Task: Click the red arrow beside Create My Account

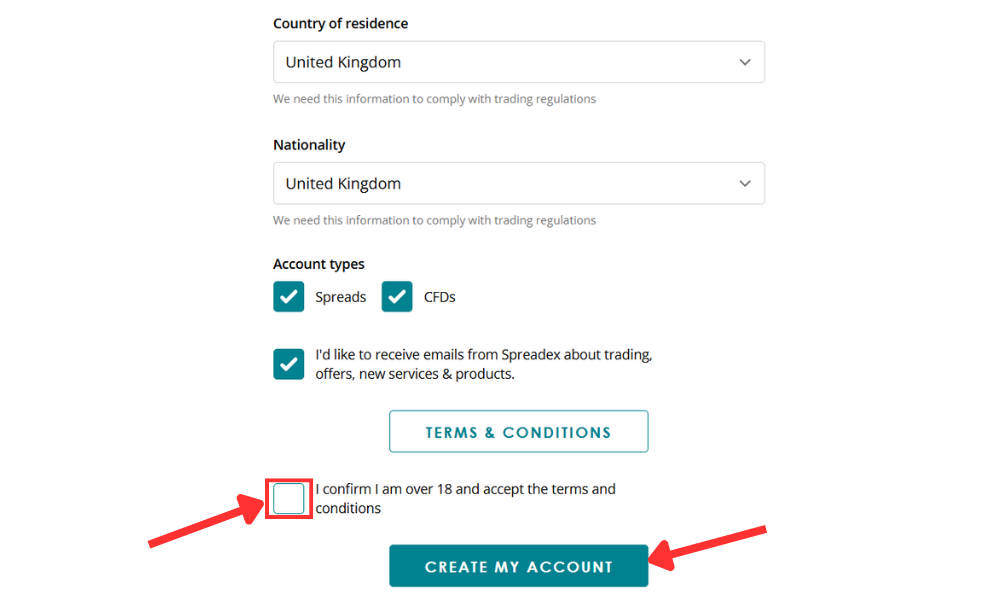Action: tap(712, 547)
